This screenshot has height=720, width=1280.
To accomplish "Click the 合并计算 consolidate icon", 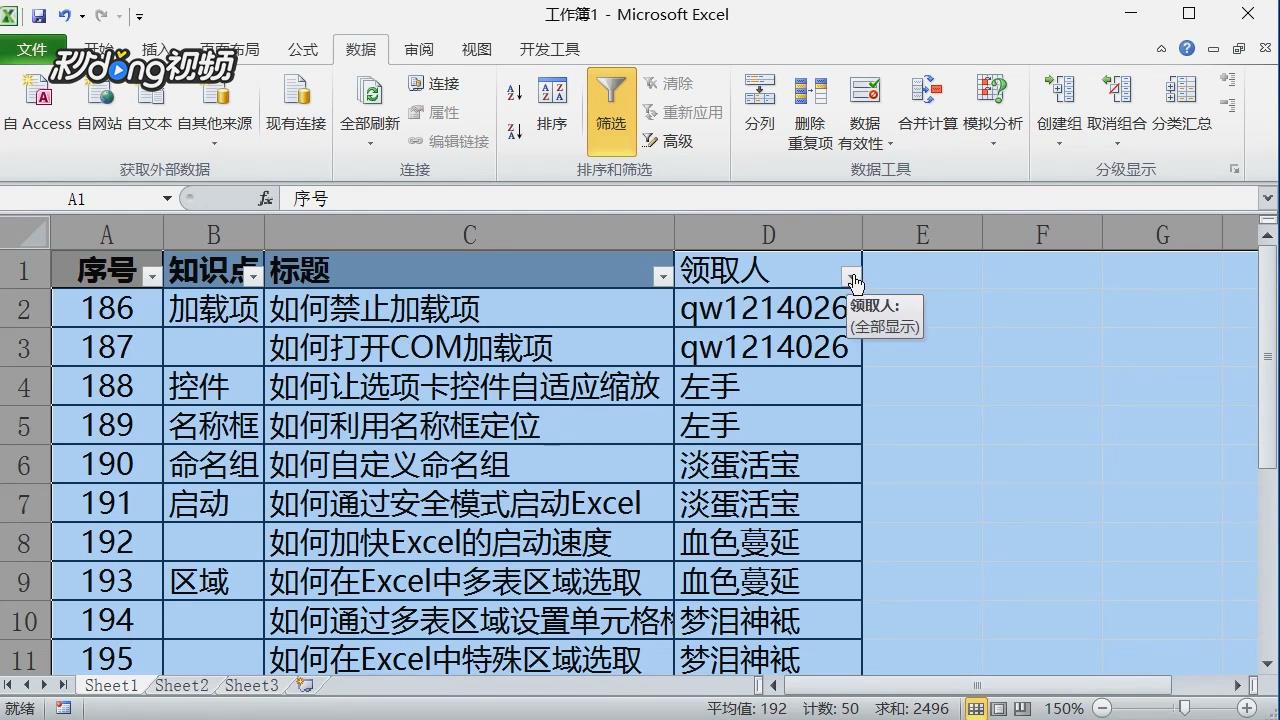I will [927, 90].
